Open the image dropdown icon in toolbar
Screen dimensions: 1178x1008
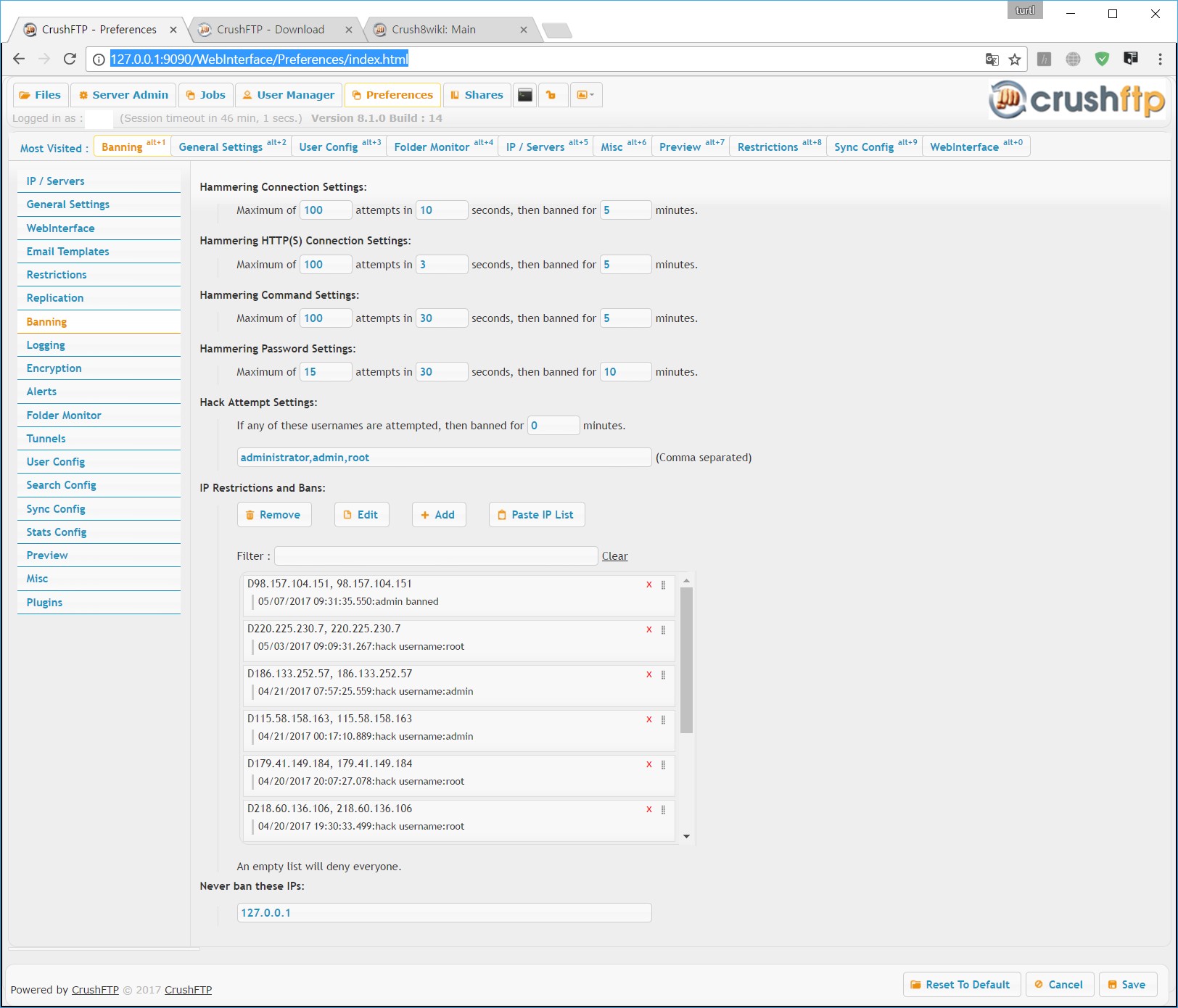click(x=586, y=95)
